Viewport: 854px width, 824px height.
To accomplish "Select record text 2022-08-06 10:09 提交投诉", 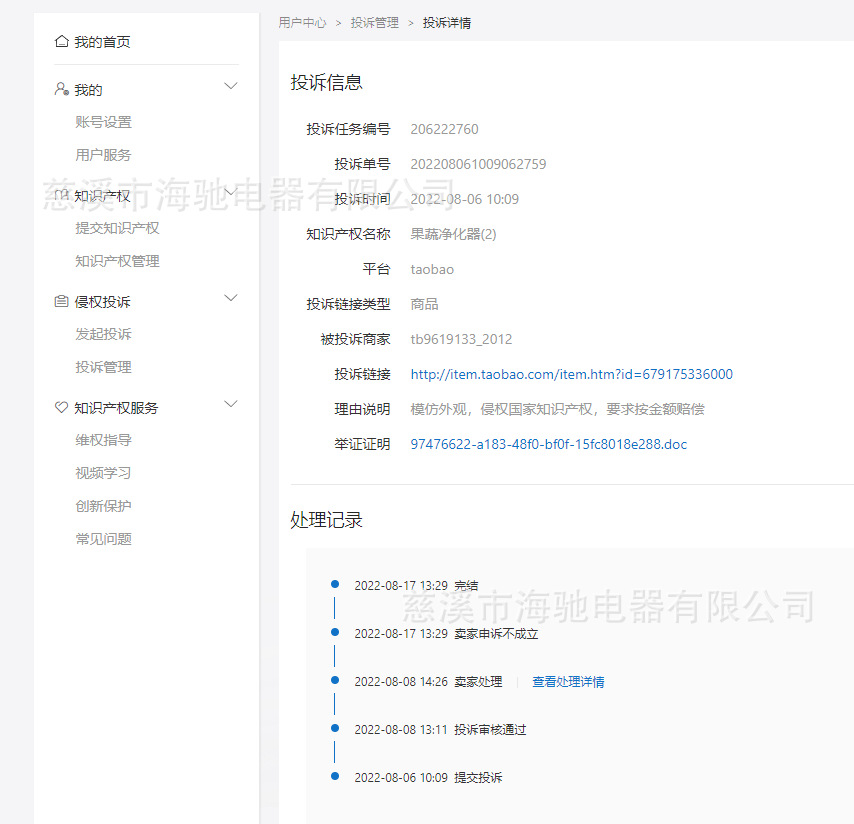I will pos(428,778).
